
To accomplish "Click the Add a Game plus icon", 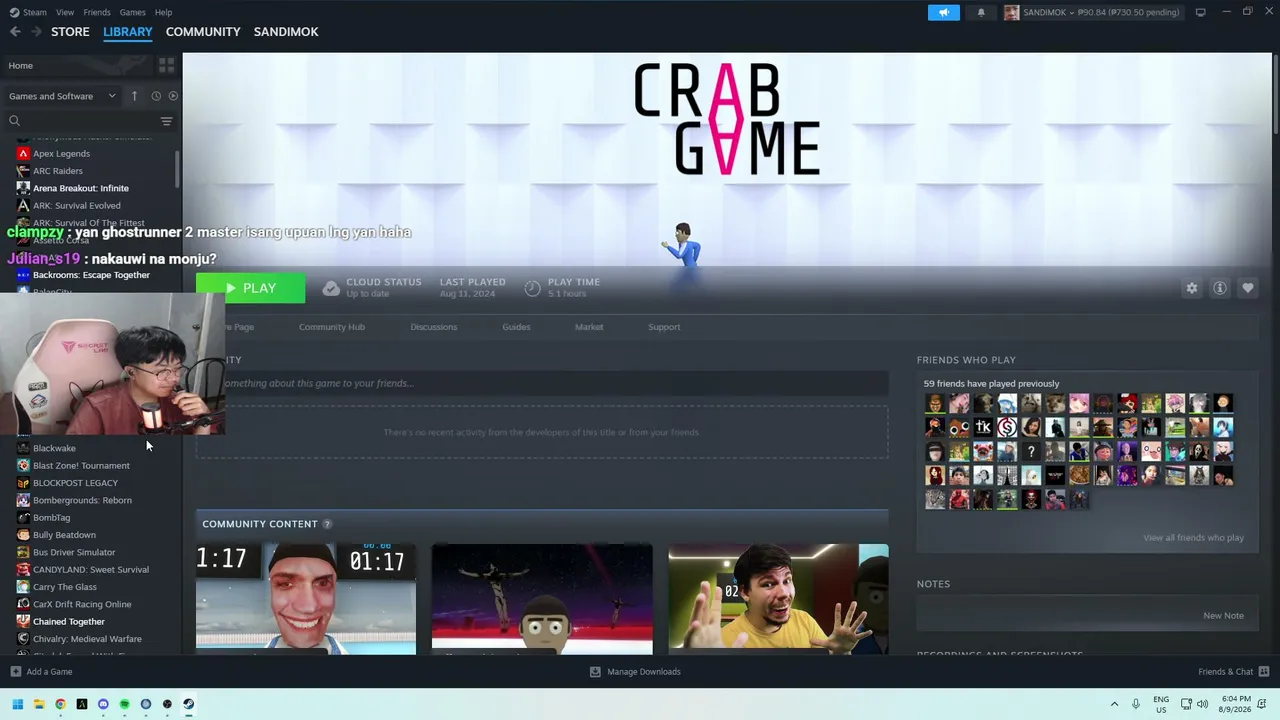I will tap(15, 672).
